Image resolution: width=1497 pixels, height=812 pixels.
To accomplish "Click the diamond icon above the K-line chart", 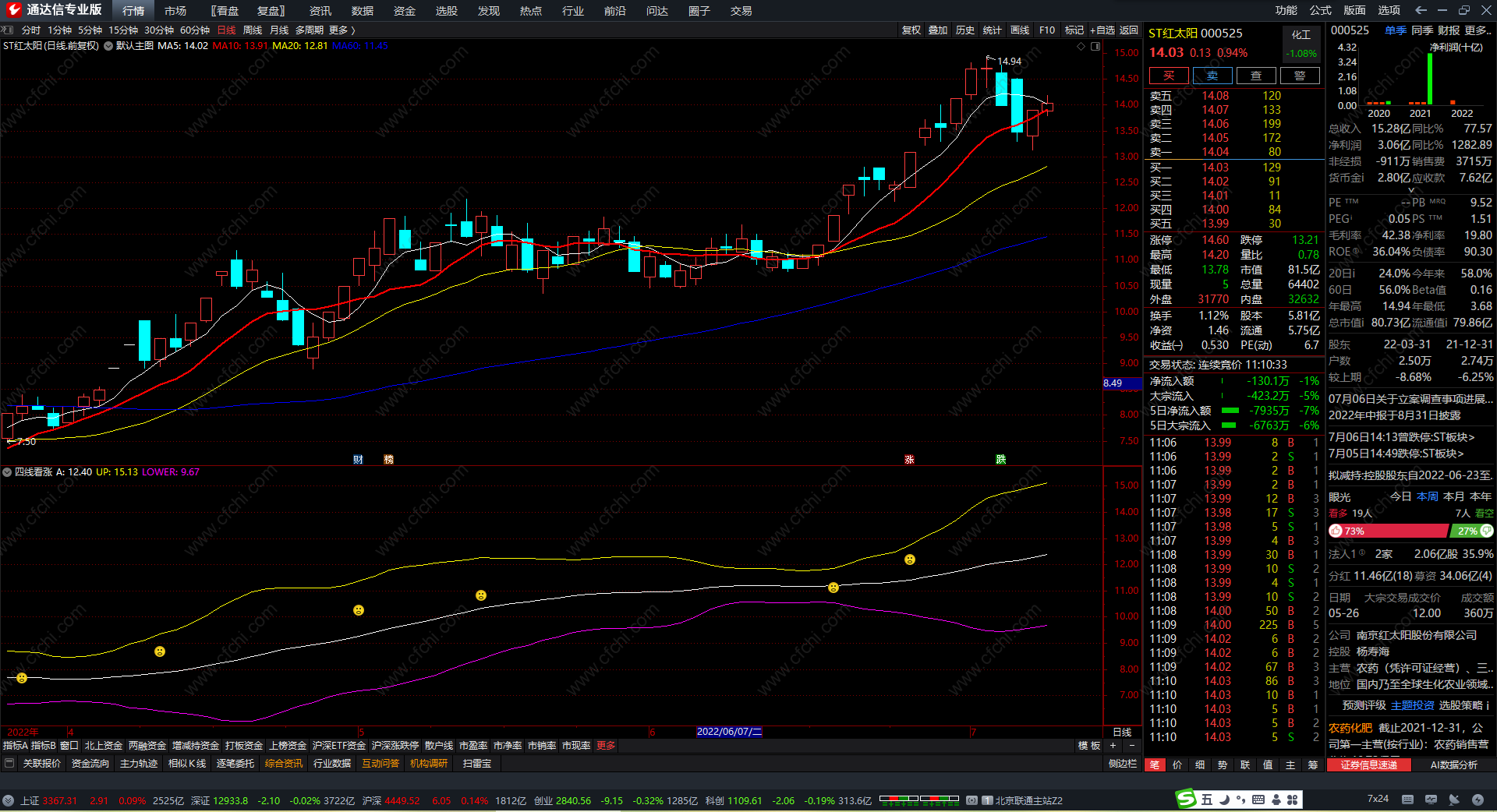I will click(1081, 46).
